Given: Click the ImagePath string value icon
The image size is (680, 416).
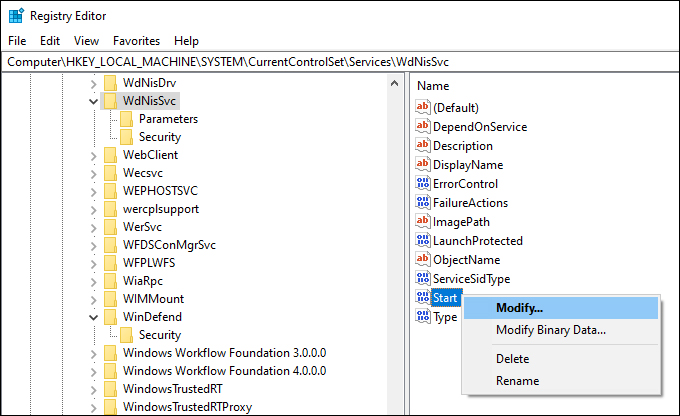Looking at the screenshot, I should [x=423, y=221].
